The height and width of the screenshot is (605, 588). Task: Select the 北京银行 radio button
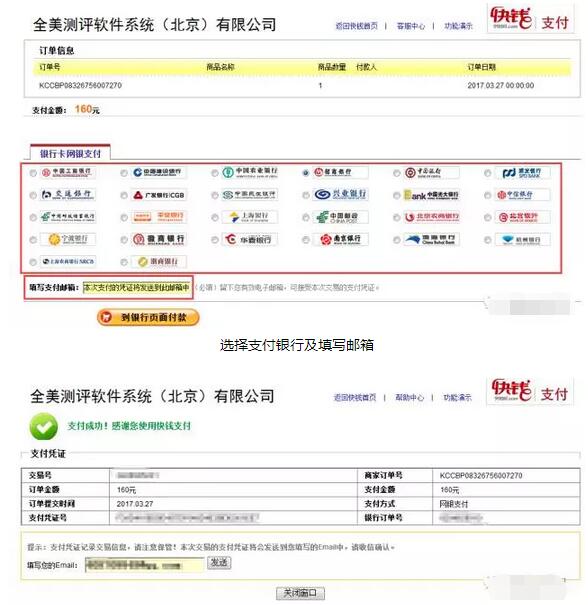488,218
